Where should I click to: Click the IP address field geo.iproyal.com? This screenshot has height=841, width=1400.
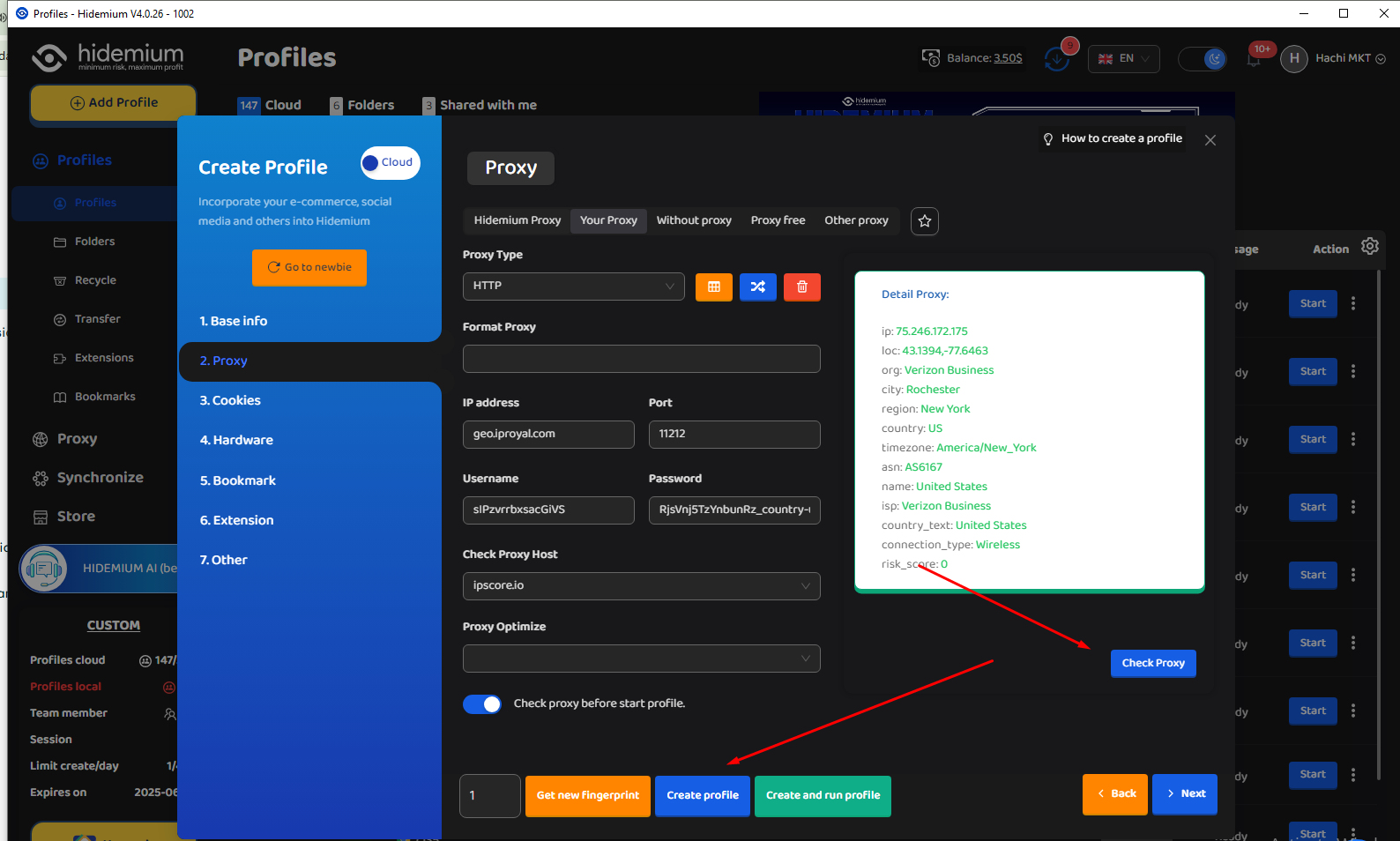point(548,435)
